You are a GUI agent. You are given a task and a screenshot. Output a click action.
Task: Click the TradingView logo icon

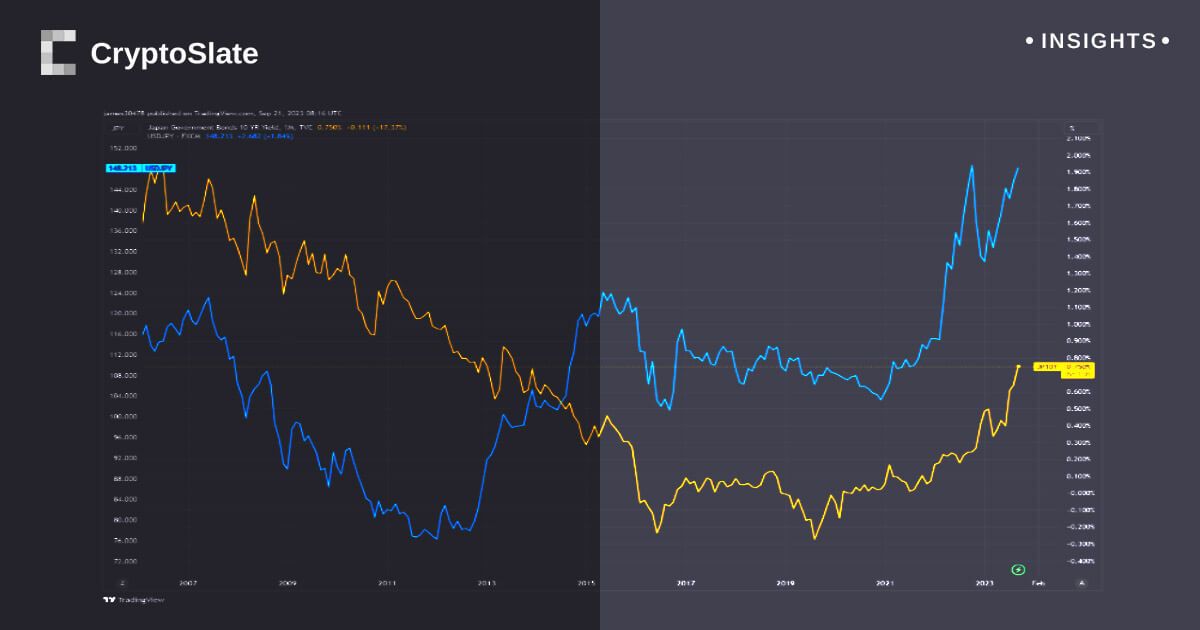(x=109, y=599)
